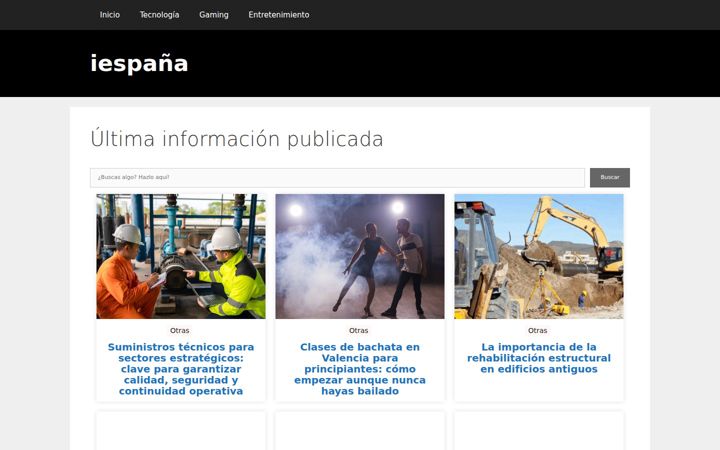Screen dimensions: 720x450
Task: Open the Gaming menu item
Action: [x=214, y=15]
